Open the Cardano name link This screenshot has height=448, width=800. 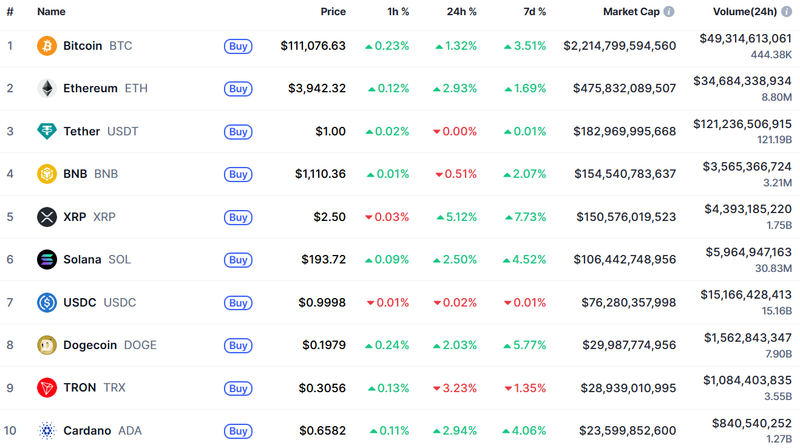point(86,431)
